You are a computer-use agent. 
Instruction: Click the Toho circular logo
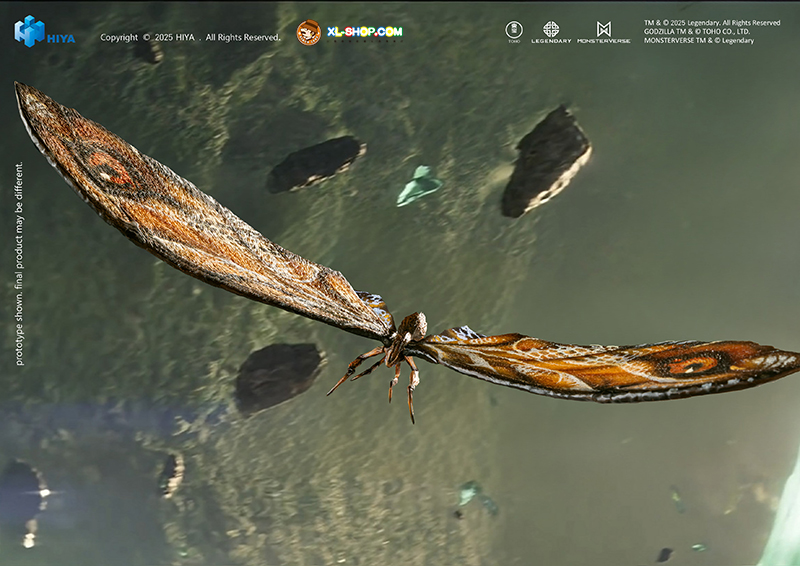click(x=514, y=30)
